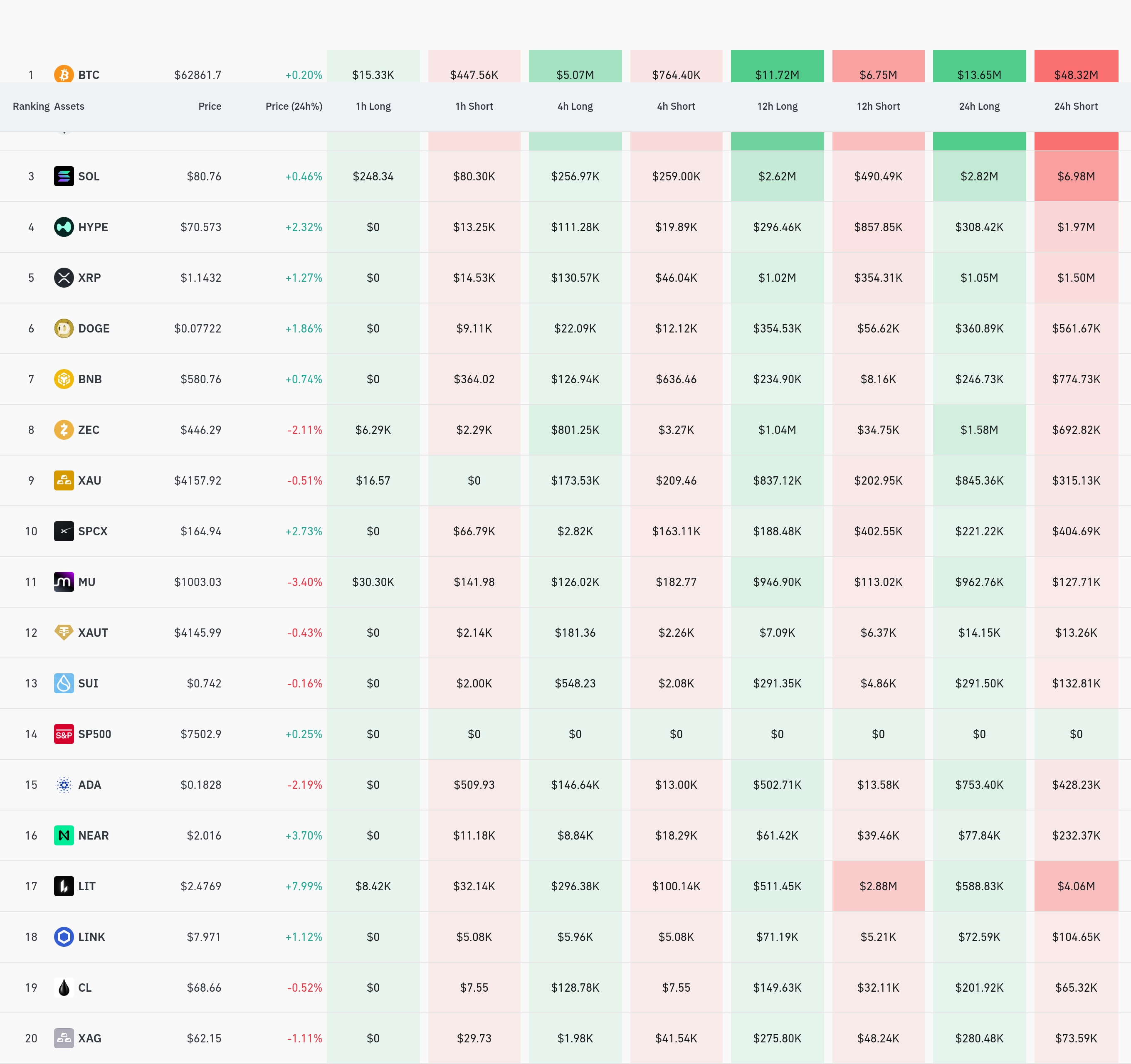Sort by the 24h Short column header
The width and height of the screenshot is (1131, 1064).
pyautogui.click(x=1076, y=106)
